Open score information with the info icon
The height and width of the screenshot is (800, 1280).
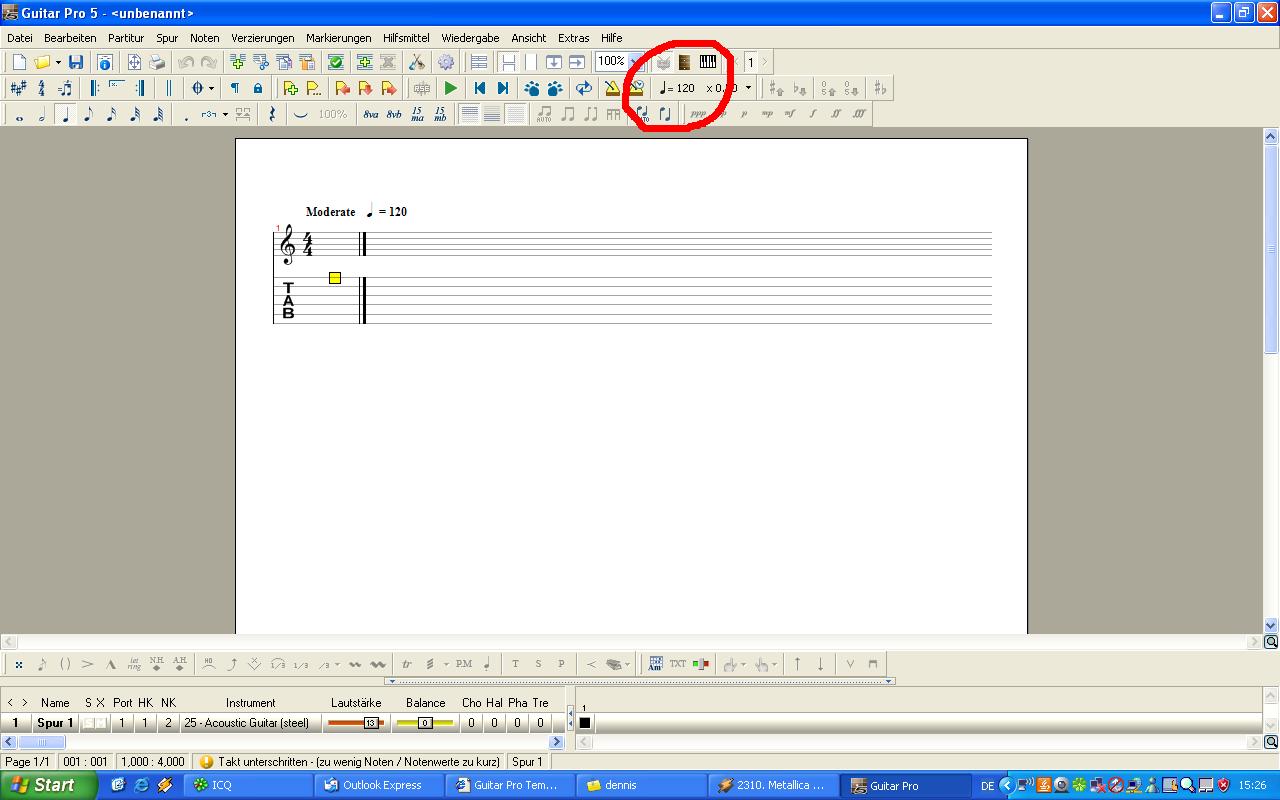(x=104, y=62)
